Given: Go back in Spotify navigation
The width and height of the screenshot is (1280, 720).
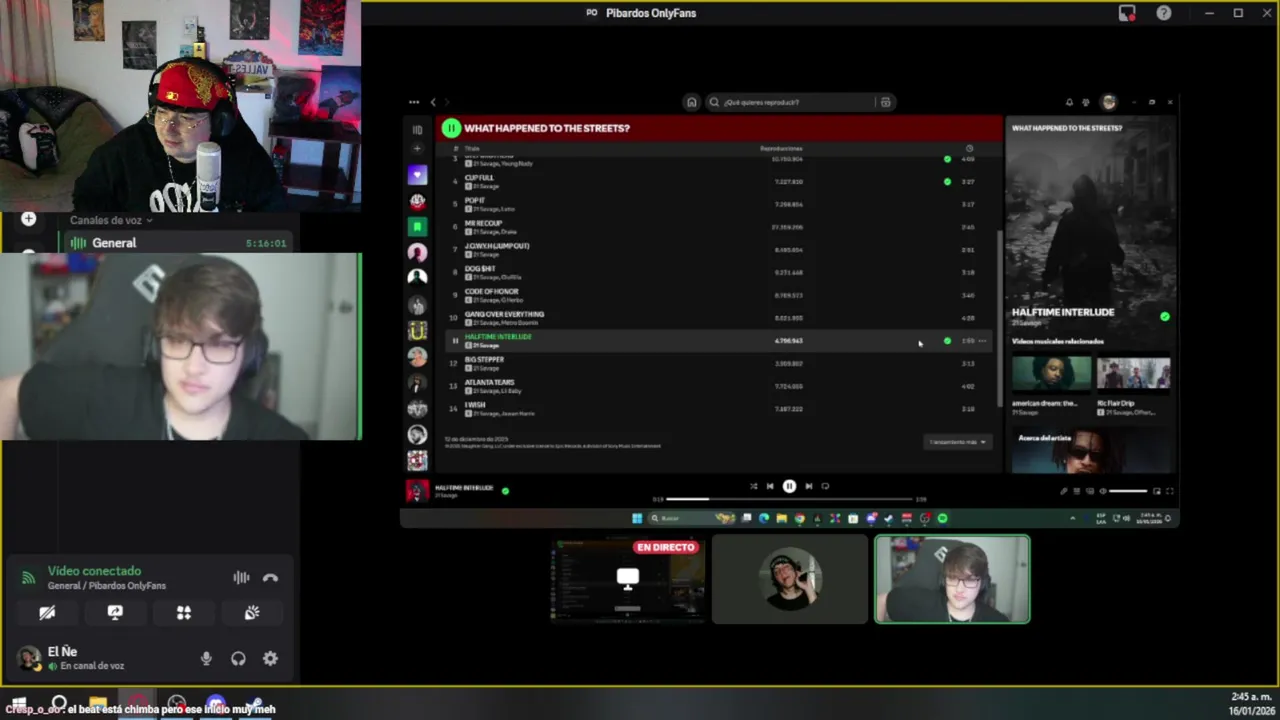Looking at the screenshot, I should [x=433, y=102].
